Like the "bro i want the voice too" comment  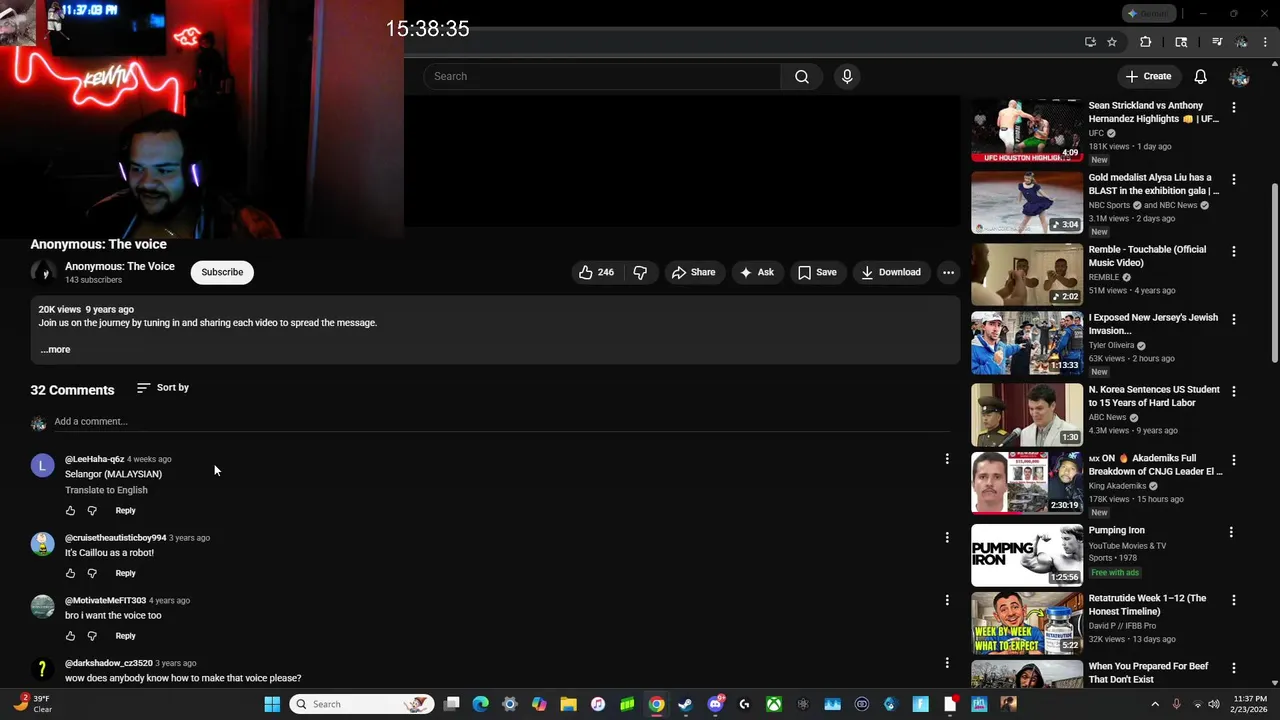pos(70,636)
